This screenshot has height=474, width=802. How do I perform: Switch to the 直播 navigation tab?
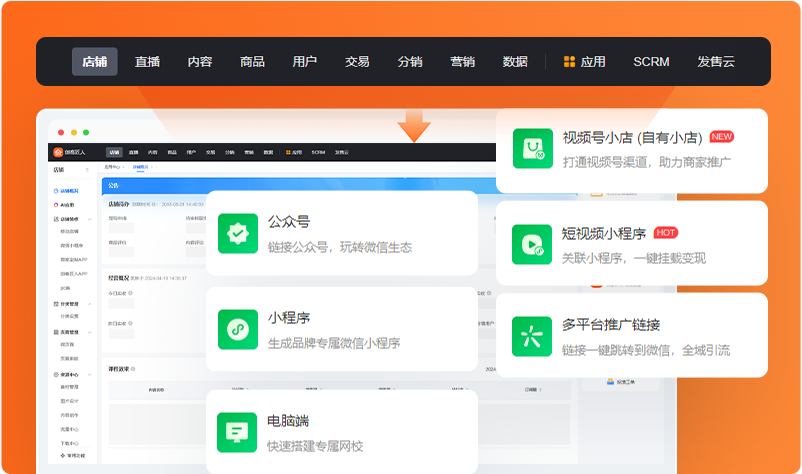[147, 62]
